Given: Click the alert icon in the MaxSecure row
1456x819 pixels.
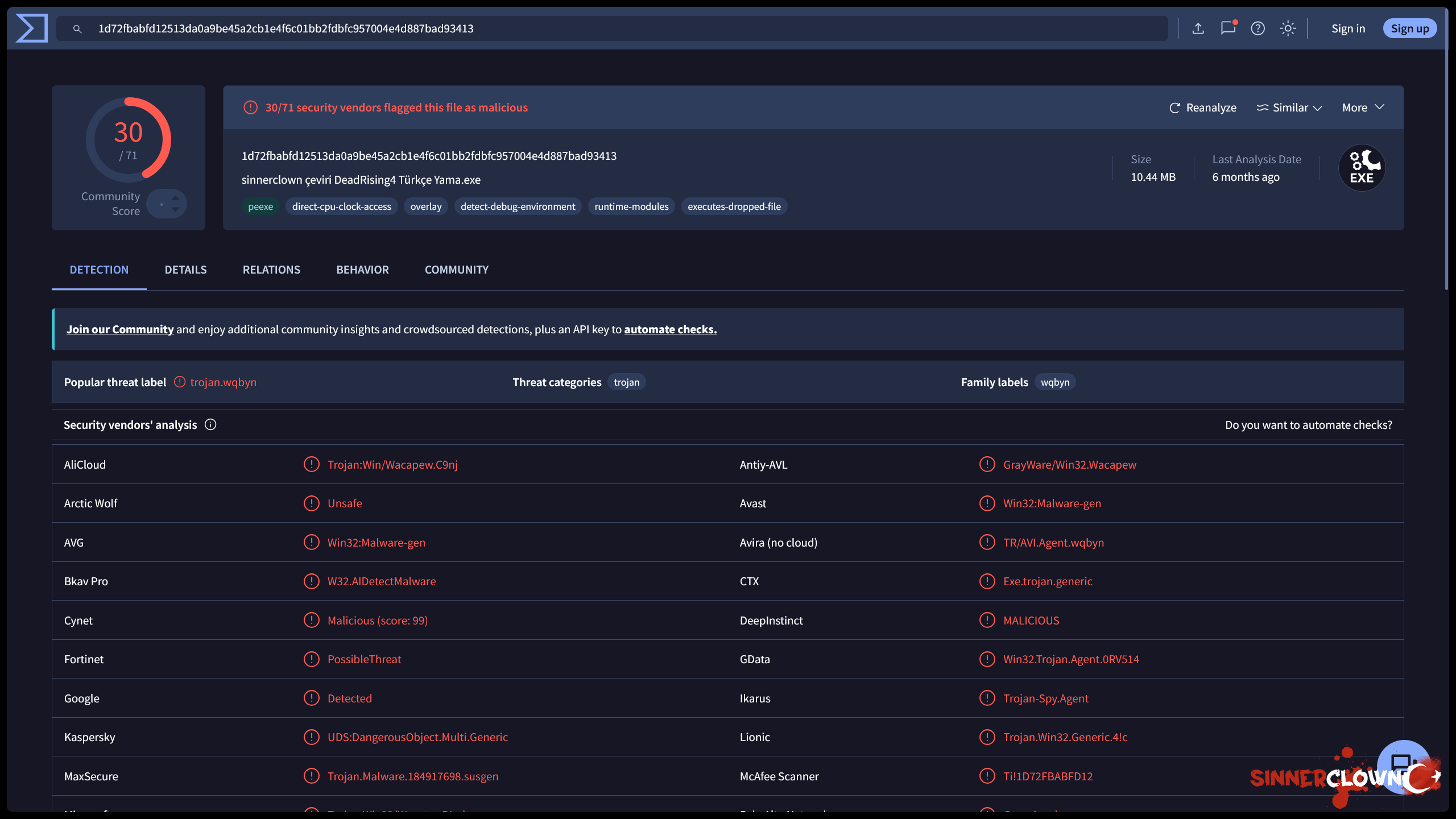Looking at the screenshot, I should 312,776.
